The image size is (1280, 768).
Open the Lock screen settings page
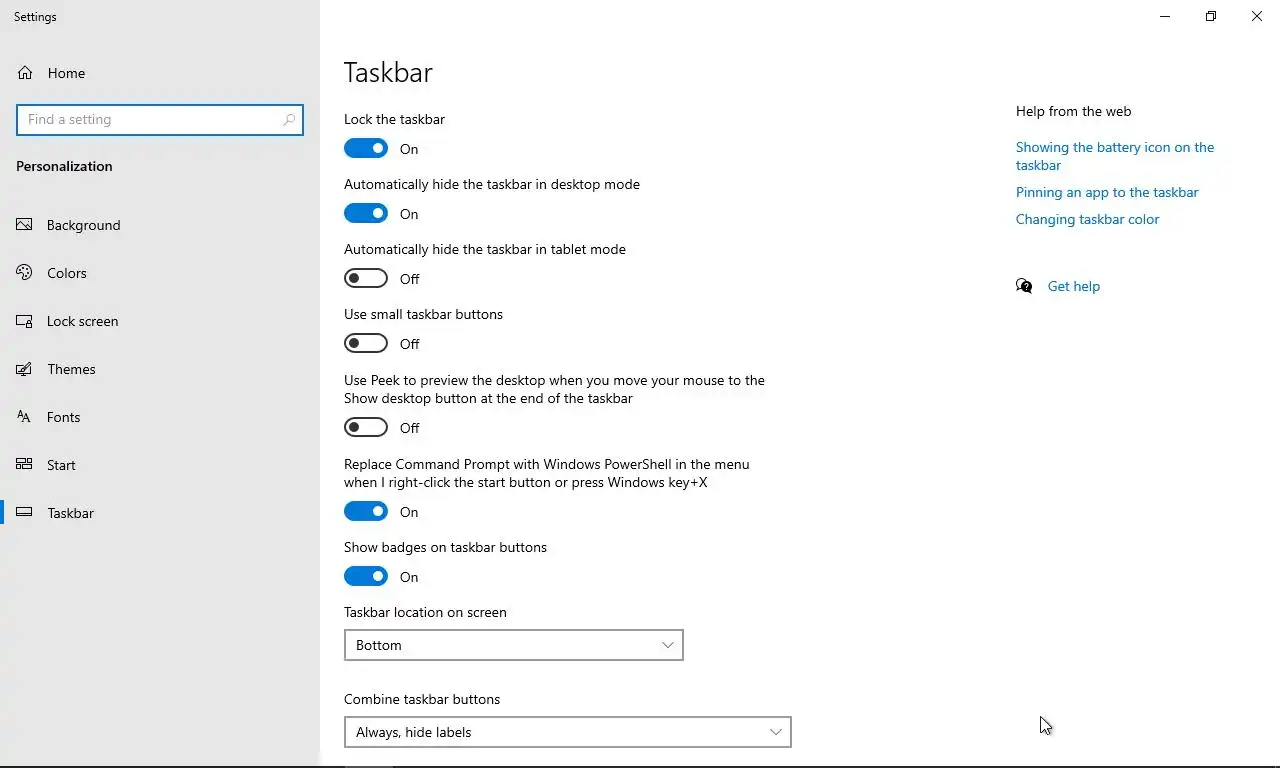point(82,321)
